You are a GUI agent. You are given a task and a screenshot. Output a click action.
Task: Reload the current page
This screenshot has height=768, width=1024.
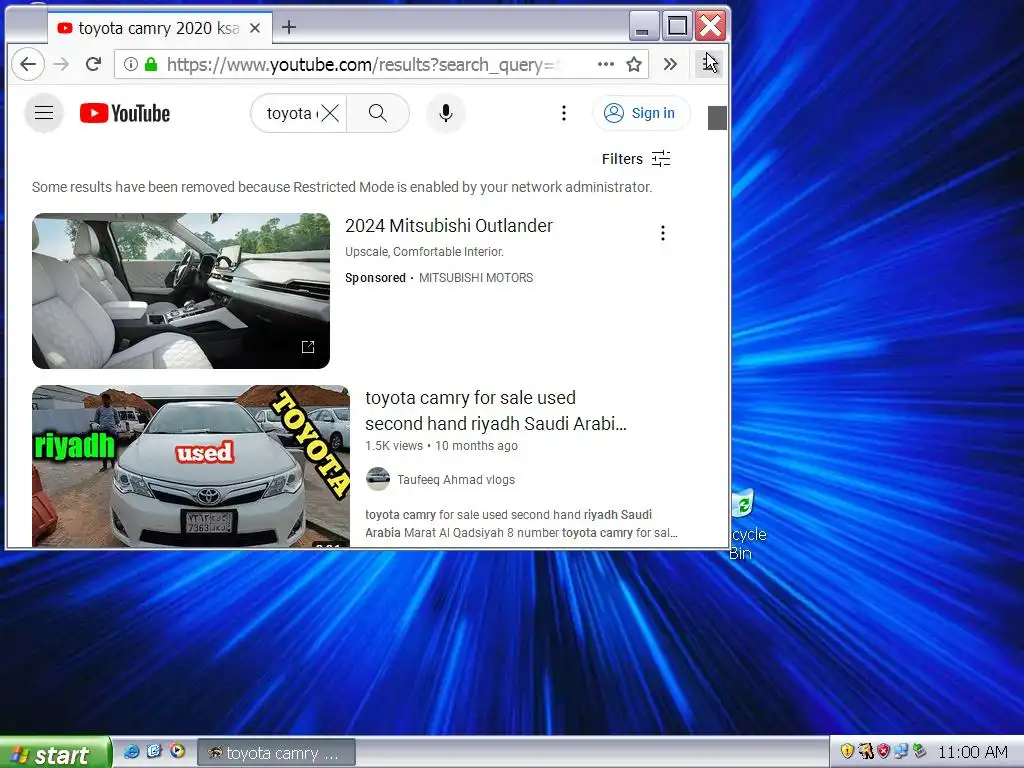pyautogui.click(x=93, y=64)
